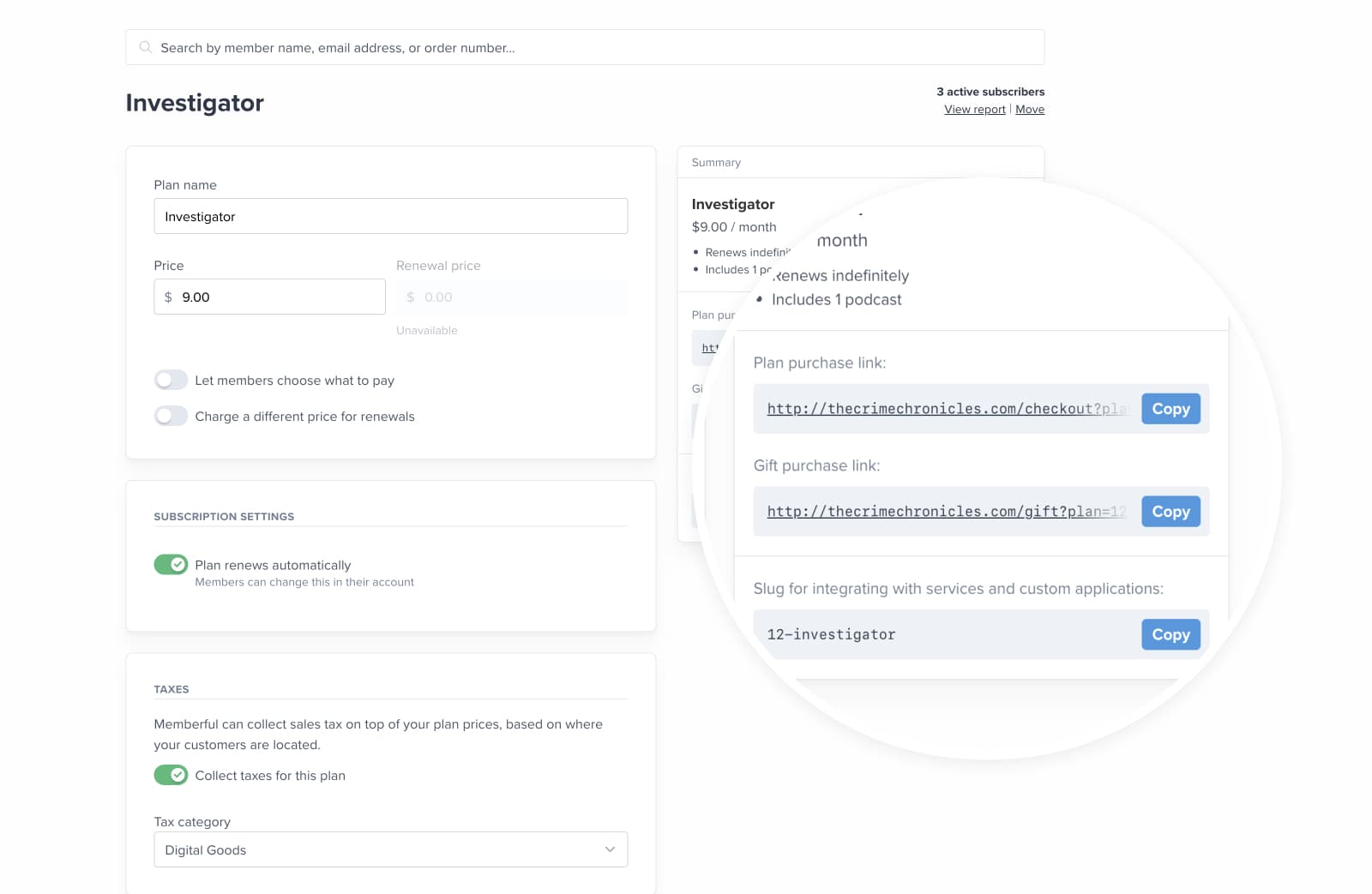The width and height of the screenshot is (1372, 894).
Task: Click the checkmark icon on Collect taxes toggle
Action: pyautogui.click(x=176, y=775)
